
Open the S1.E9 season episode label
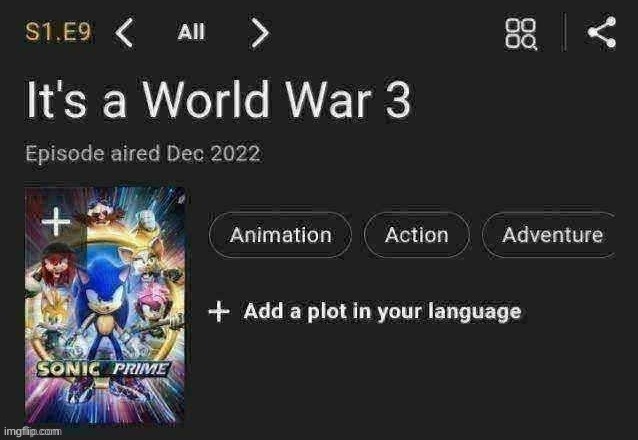[58, 31]
